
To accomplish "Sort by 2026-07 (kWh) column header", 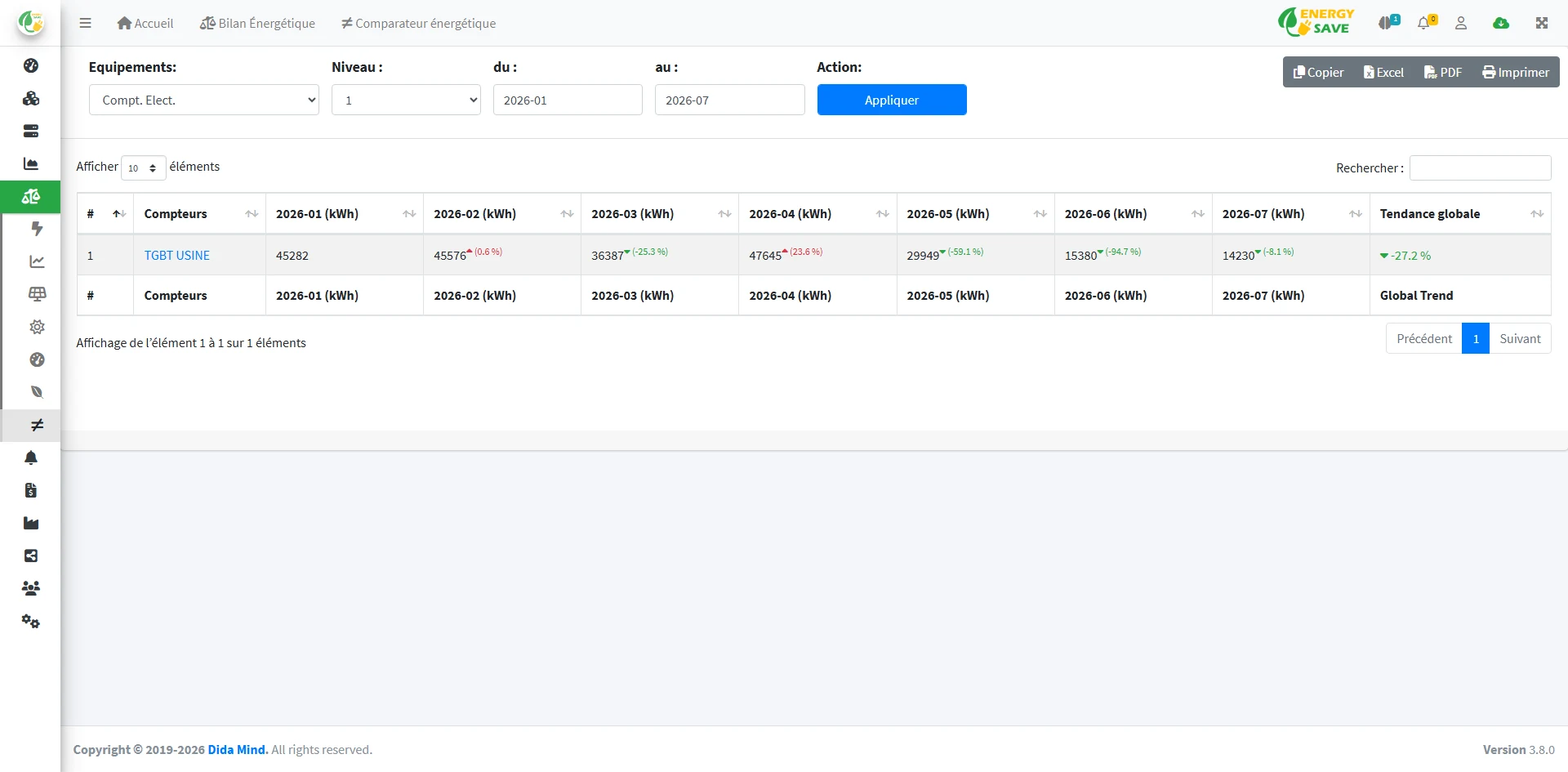I will pos(1291,213).
